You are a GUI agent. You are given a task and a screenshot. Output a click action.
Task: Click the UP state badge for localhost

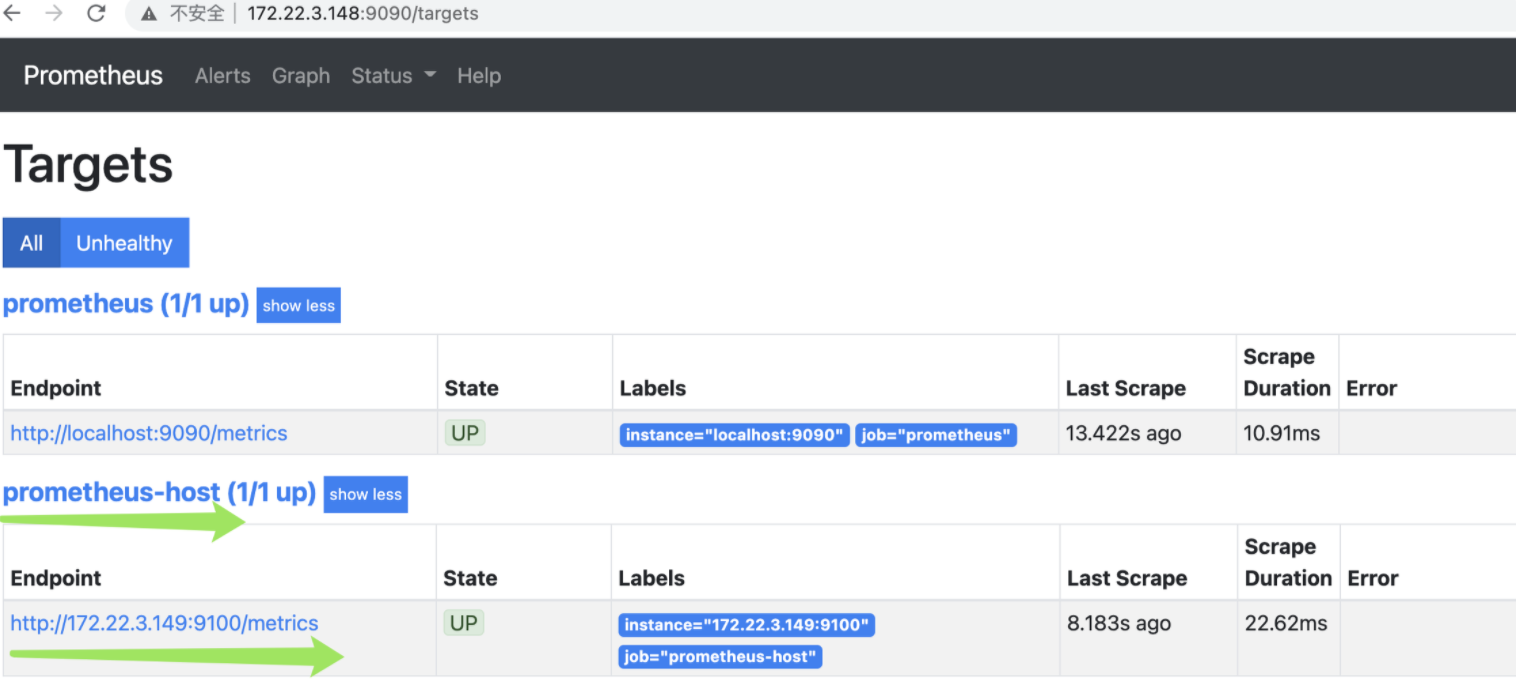pos(465,433)
